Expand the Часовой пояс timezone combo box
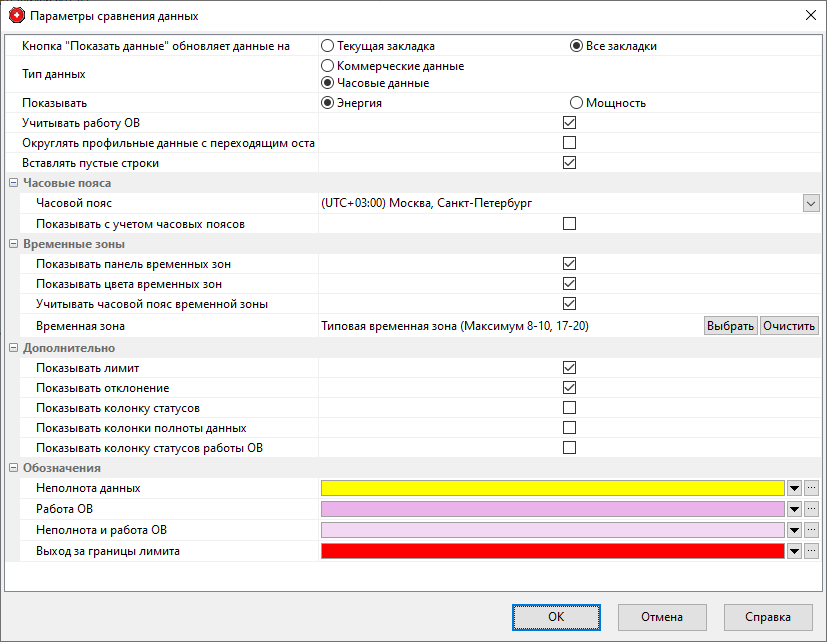 (x=810, y=203)
